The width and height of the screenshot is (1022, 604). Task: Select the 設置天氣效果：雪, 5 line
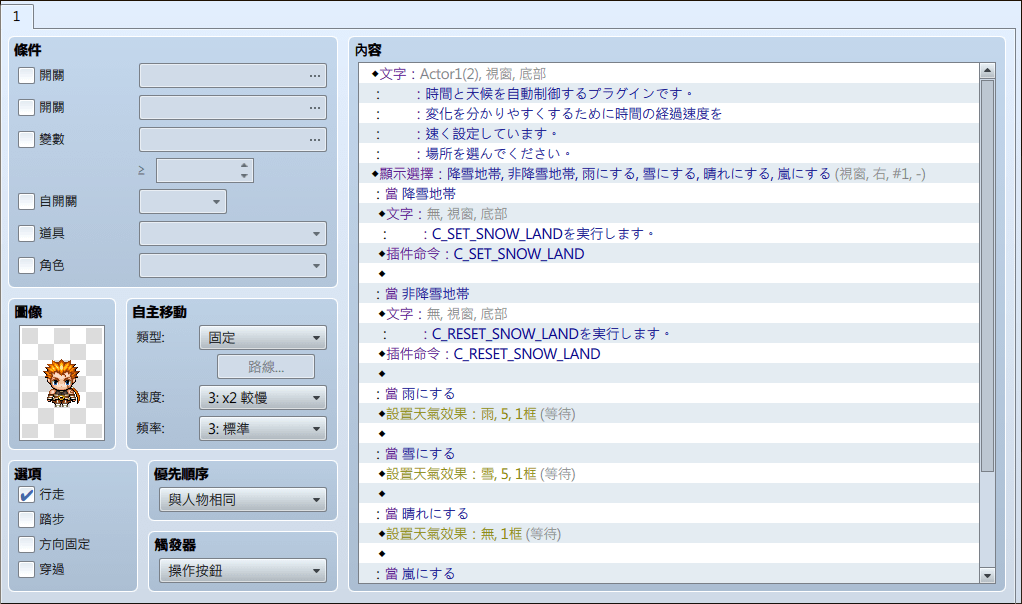(669, 474)
